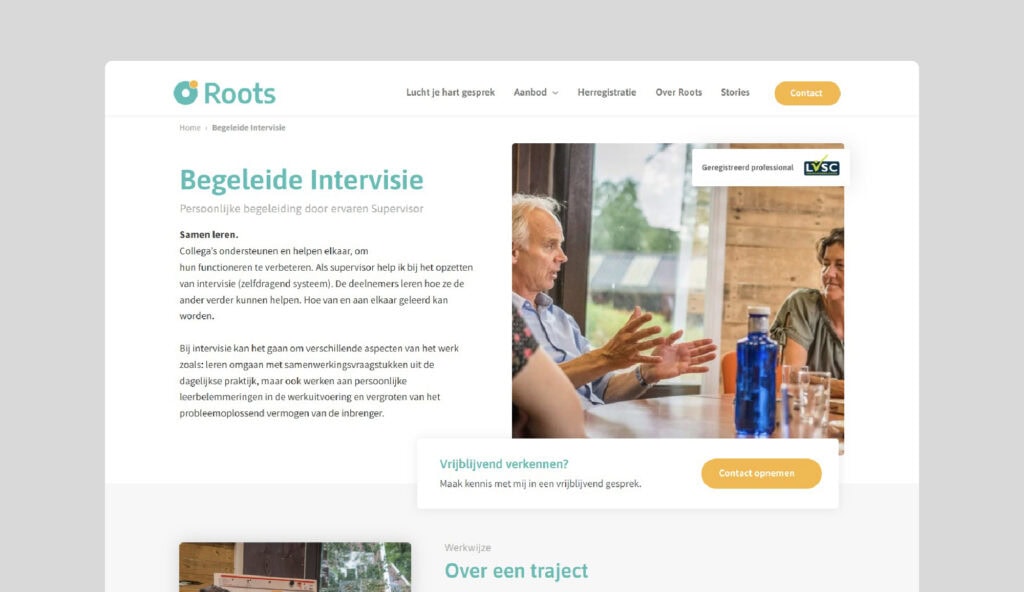Image resolution: width=1024 pixels, height=592 pixels.
Task: Click the meeting photo hero image
Action: pos(678,291)
